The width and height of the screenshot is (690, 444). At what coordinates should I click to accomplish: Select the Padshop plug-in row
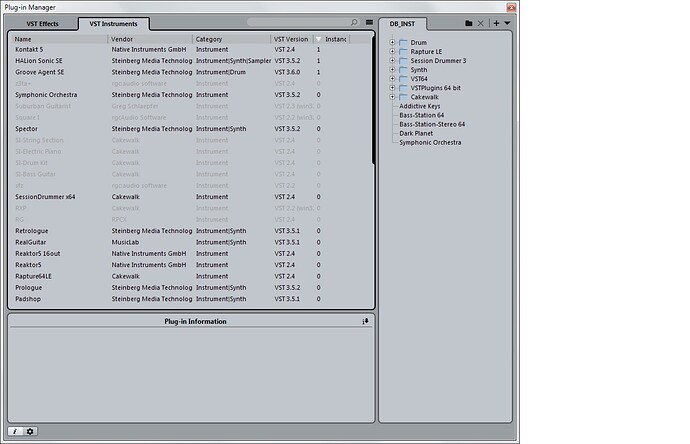pyautogui.click(x=190, y=299)
